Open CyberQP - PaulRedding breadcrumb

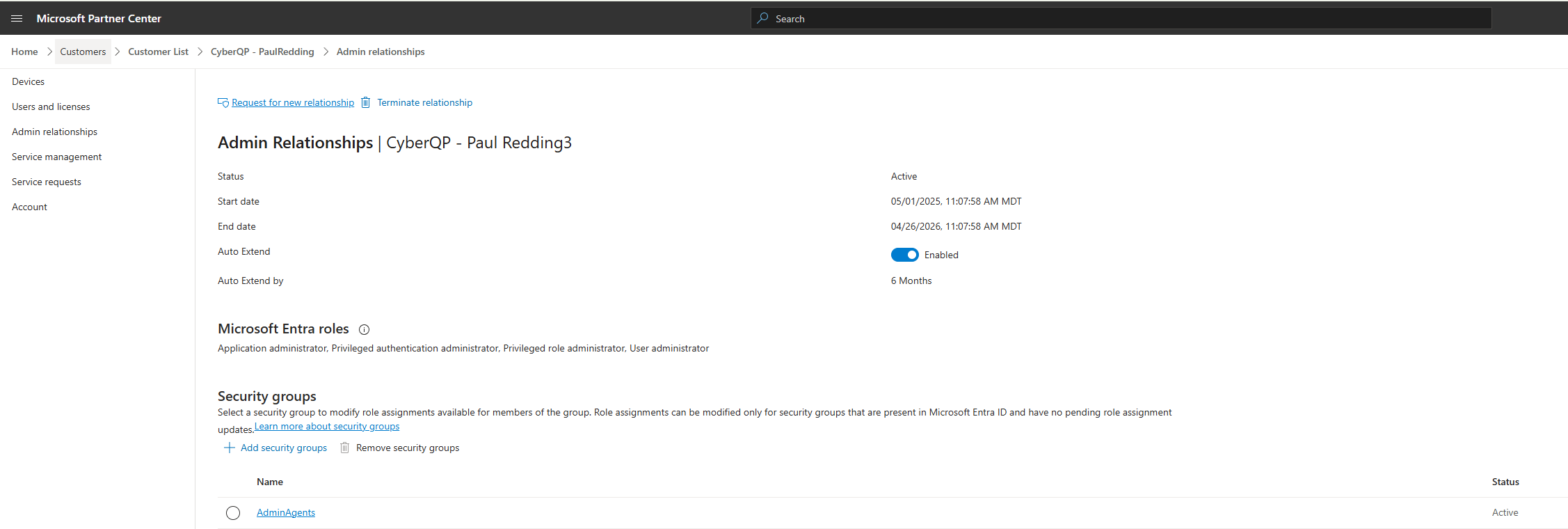click(x=262, y=52)
